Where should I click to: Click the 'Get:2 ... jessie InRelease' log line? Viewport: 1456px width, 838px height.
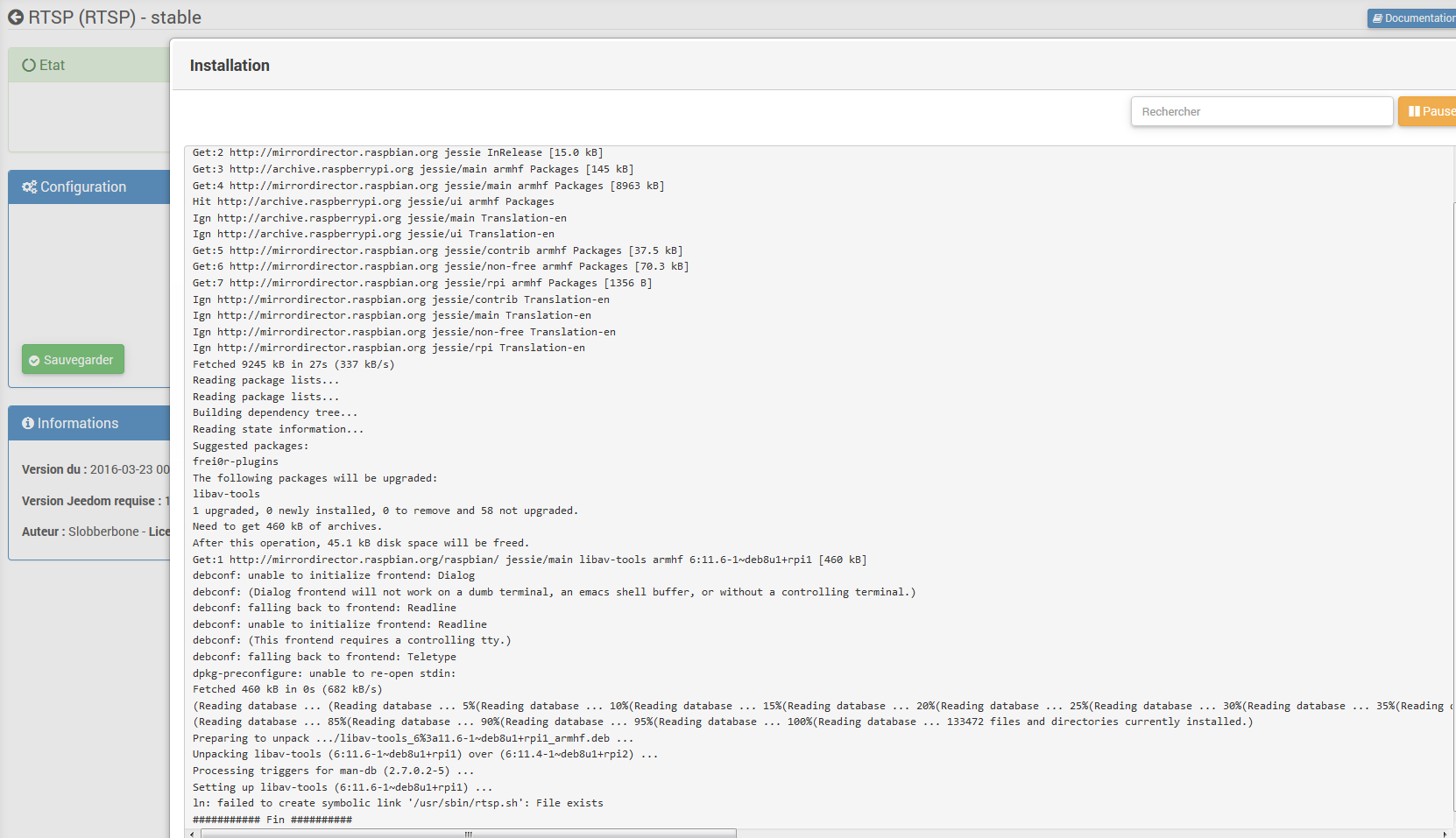pos(398,152)
